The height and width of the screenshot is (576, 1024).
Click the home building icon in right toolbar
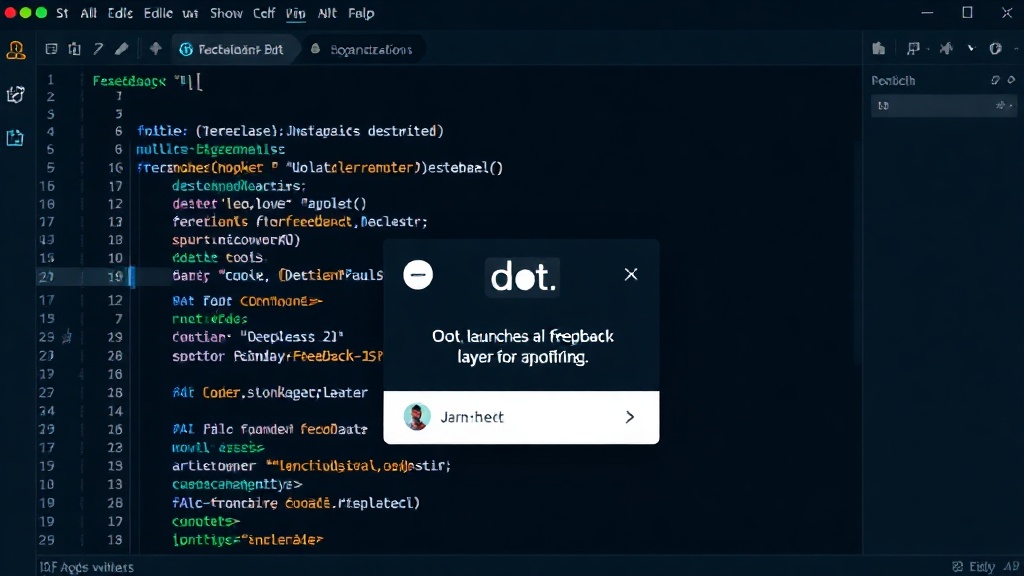point(878,48)
